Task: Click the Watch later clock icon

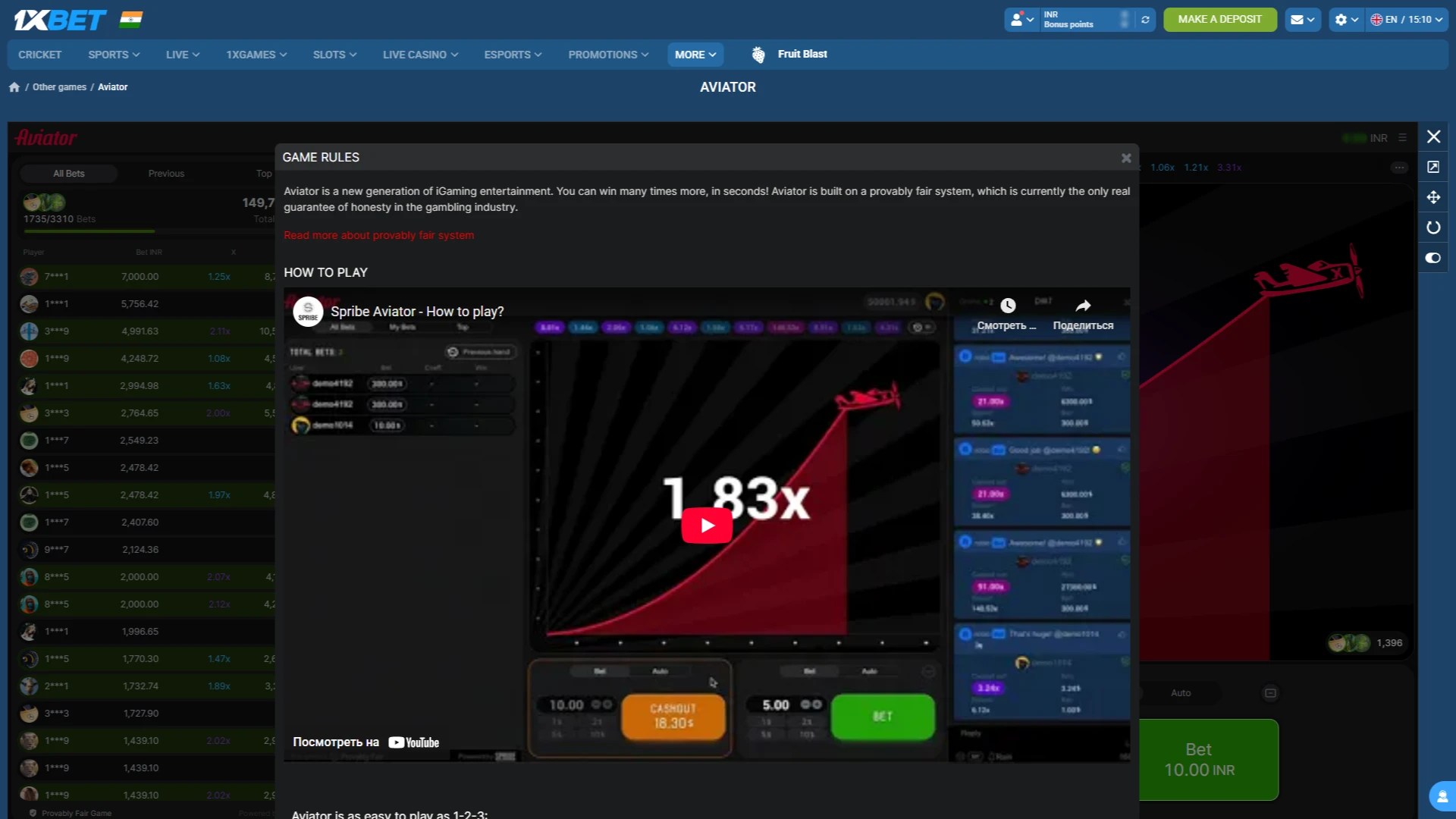Action: point(1008,306)
